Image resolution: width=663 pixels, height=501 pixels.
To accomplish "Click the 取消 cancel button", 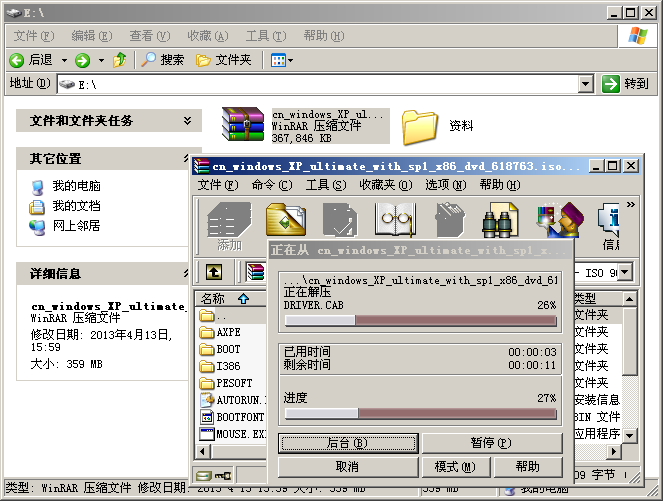I will click(348, 467).
